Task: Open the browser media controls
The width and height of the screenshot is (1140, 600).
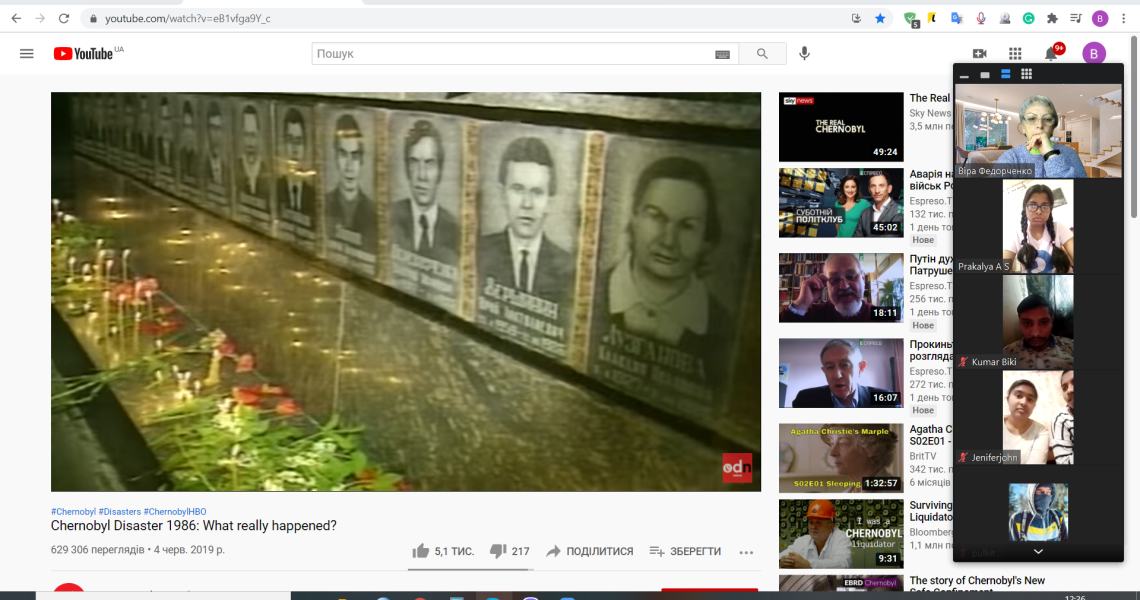Action: [x=1076, y=19]
